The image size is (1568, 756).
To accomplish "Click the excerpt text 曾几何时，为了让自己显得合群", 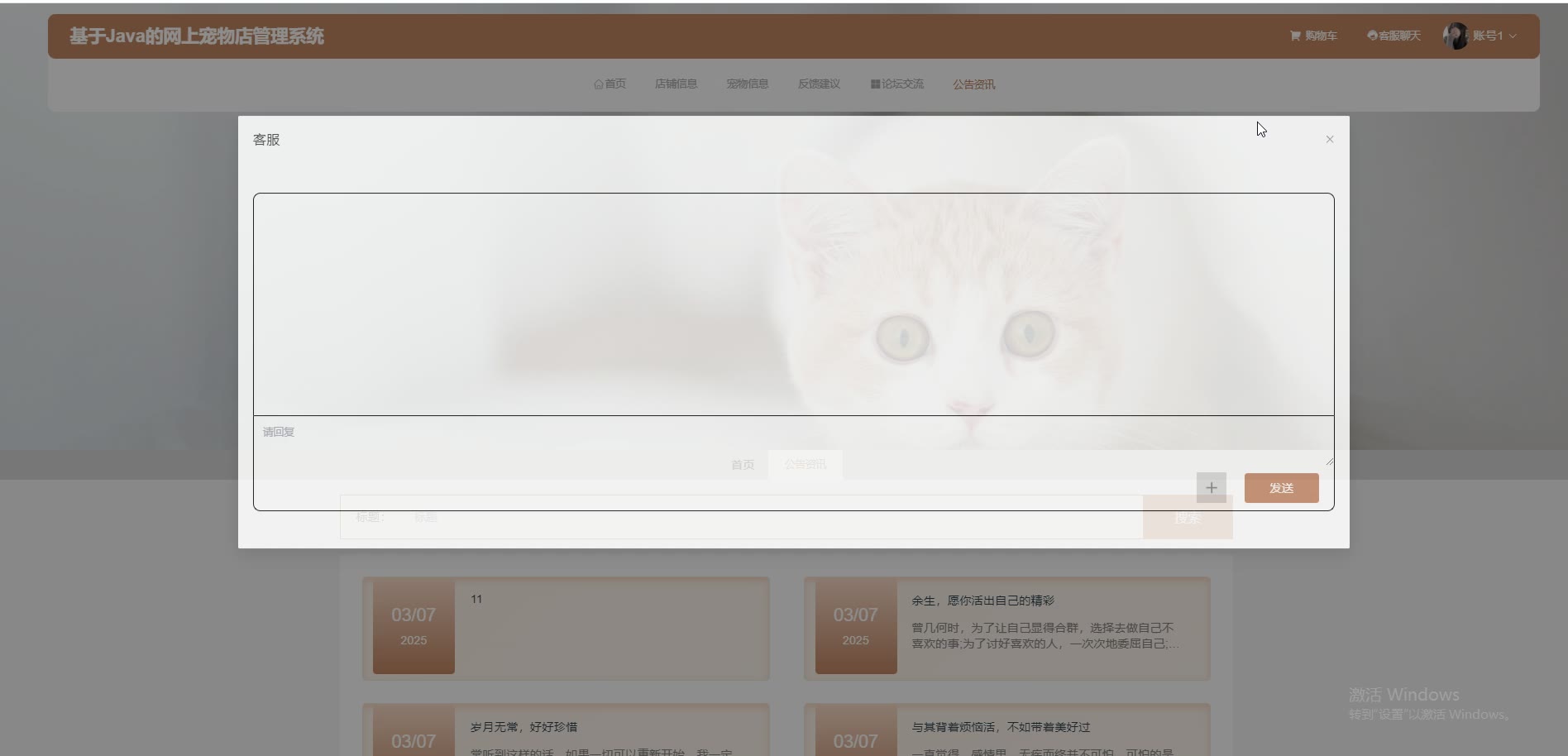I will 1045,635.
